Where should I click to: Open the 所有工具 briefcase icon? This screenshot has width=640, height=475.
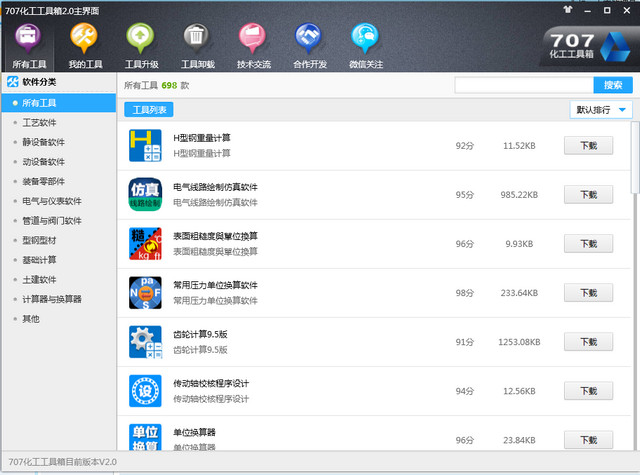(x=28, y=38)
